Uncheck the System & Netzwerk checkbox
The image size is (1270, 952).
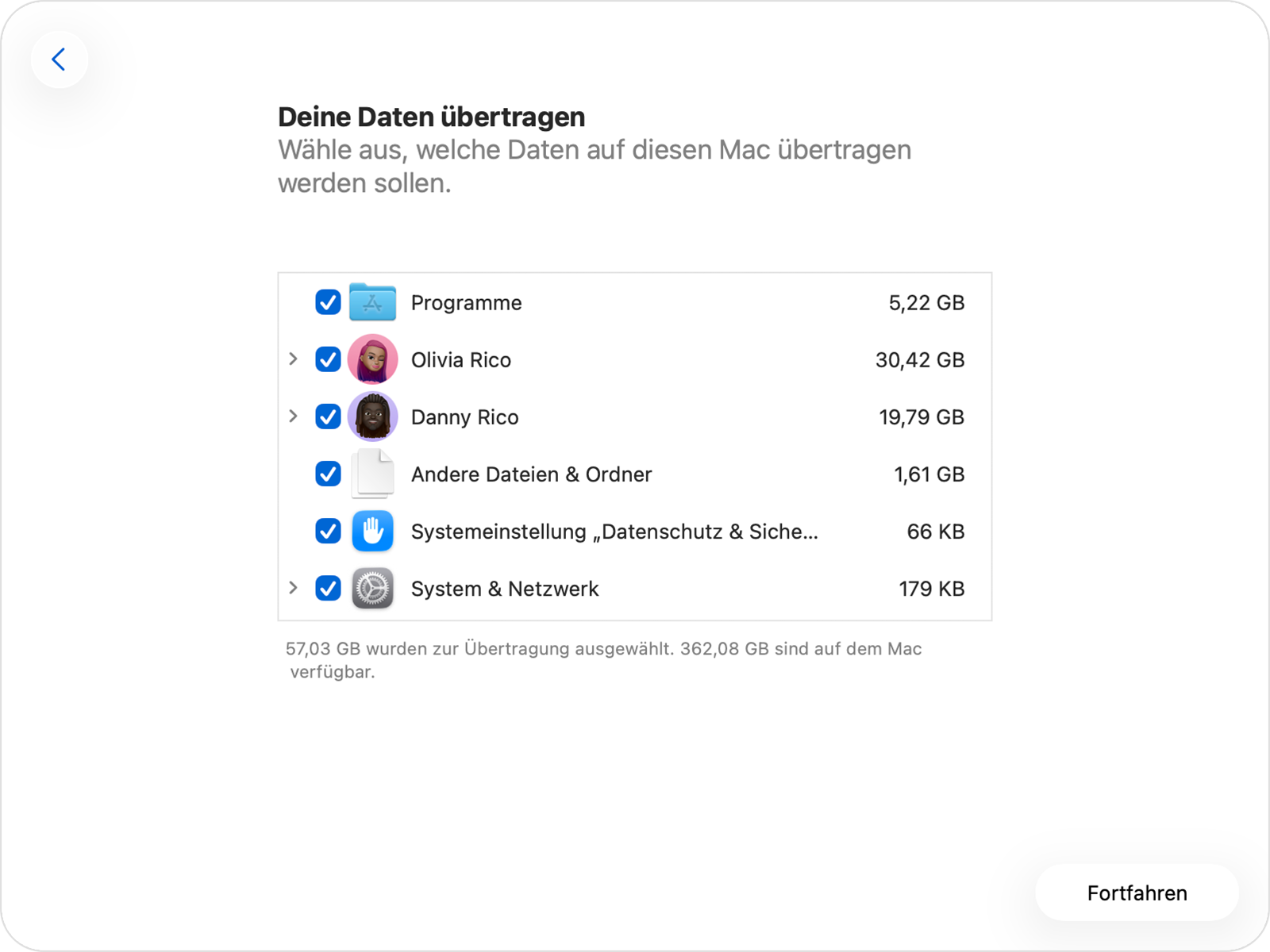click(x=327, y=589)
